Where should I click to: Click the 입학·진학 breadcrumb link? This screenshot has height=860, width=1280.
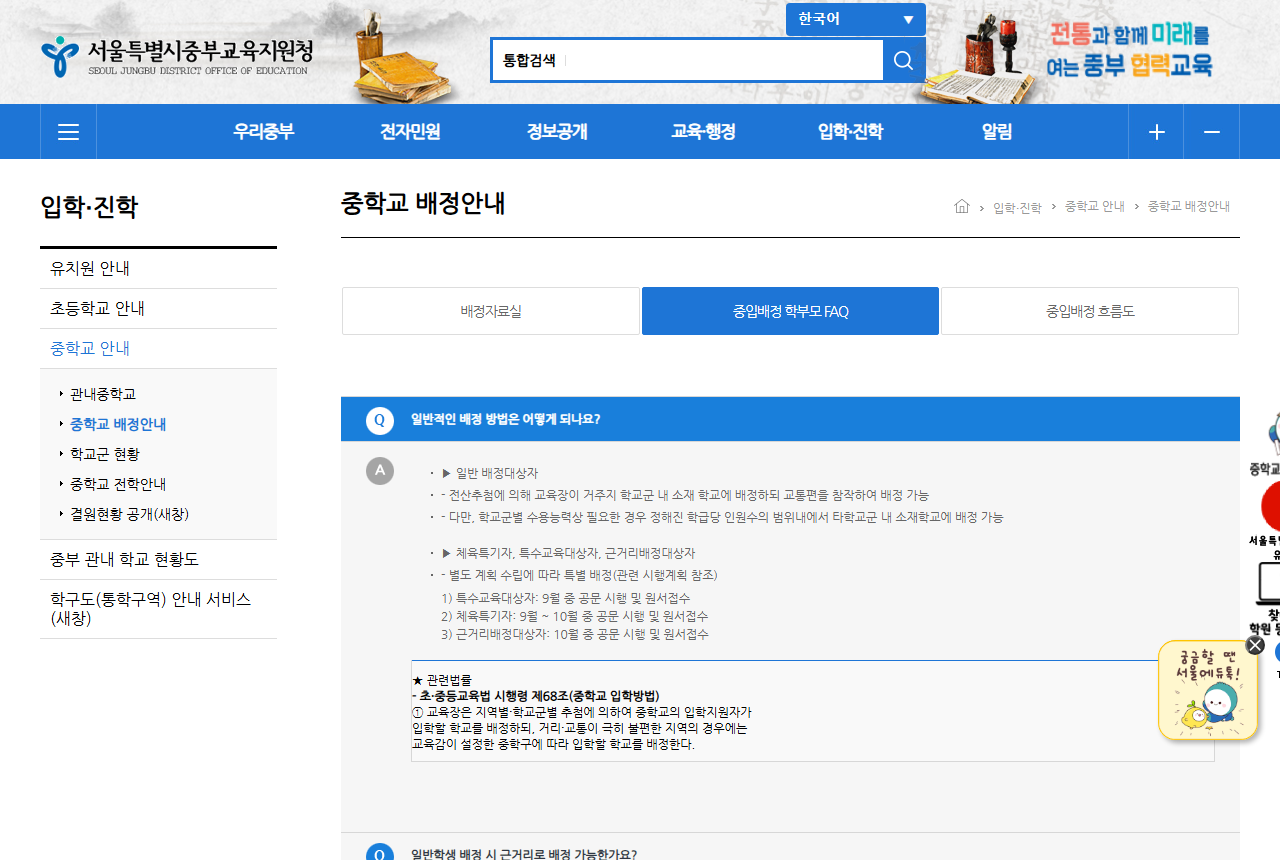(1017, 207)
